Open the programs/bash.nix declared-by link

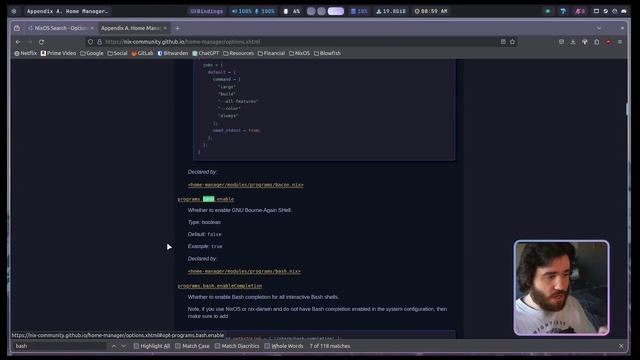(x=244, y=271)
